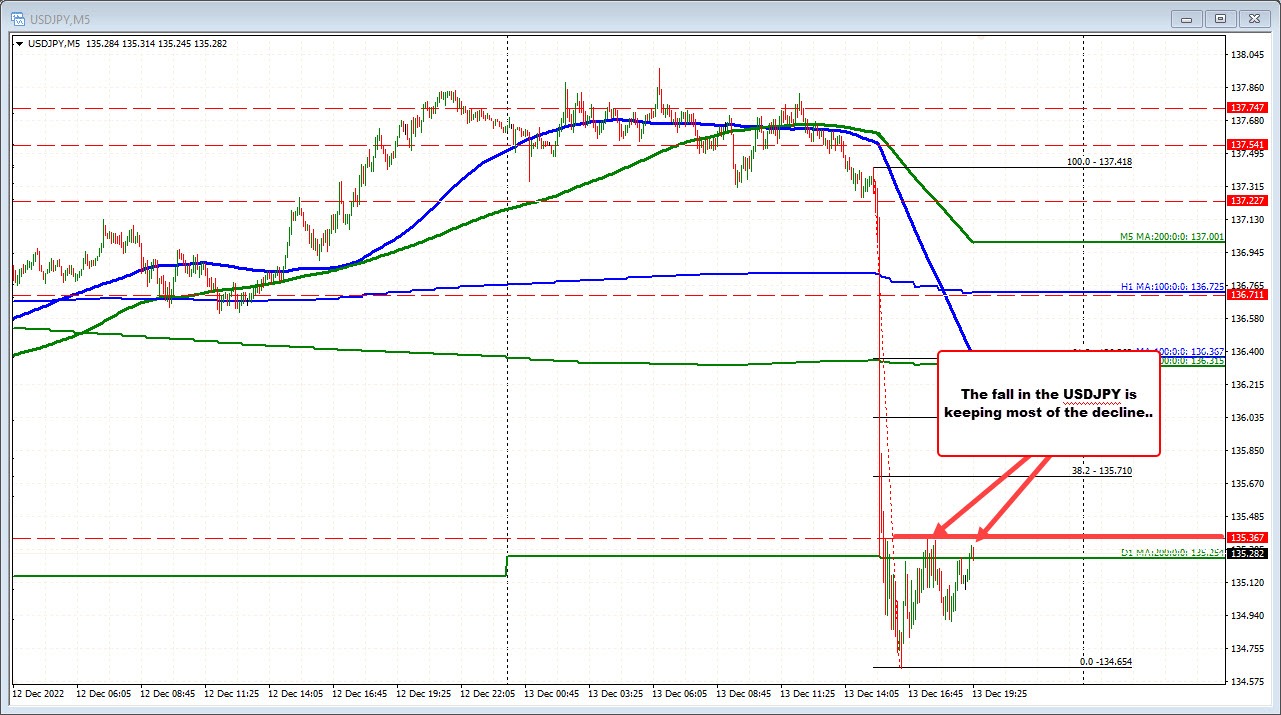Click the '13 Dec 08:45' time axis label
This screenshot has width=1281, height=715.
pyautogui.click(x=744, y=692)
